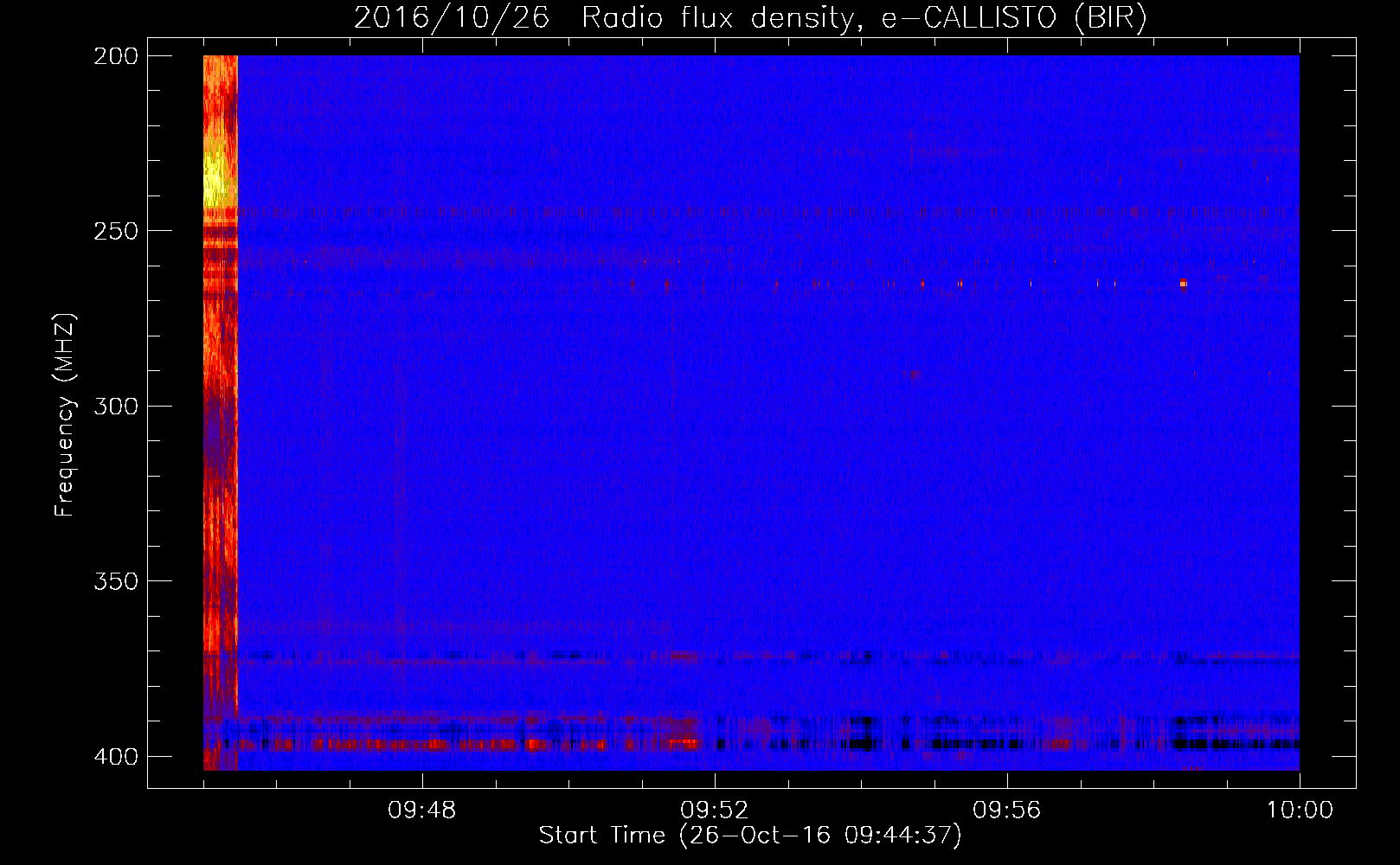Viewport: 1400px width, 865px height.
Task: Click the 09:56 time tick label
Action: click(x=1007, y=811)
